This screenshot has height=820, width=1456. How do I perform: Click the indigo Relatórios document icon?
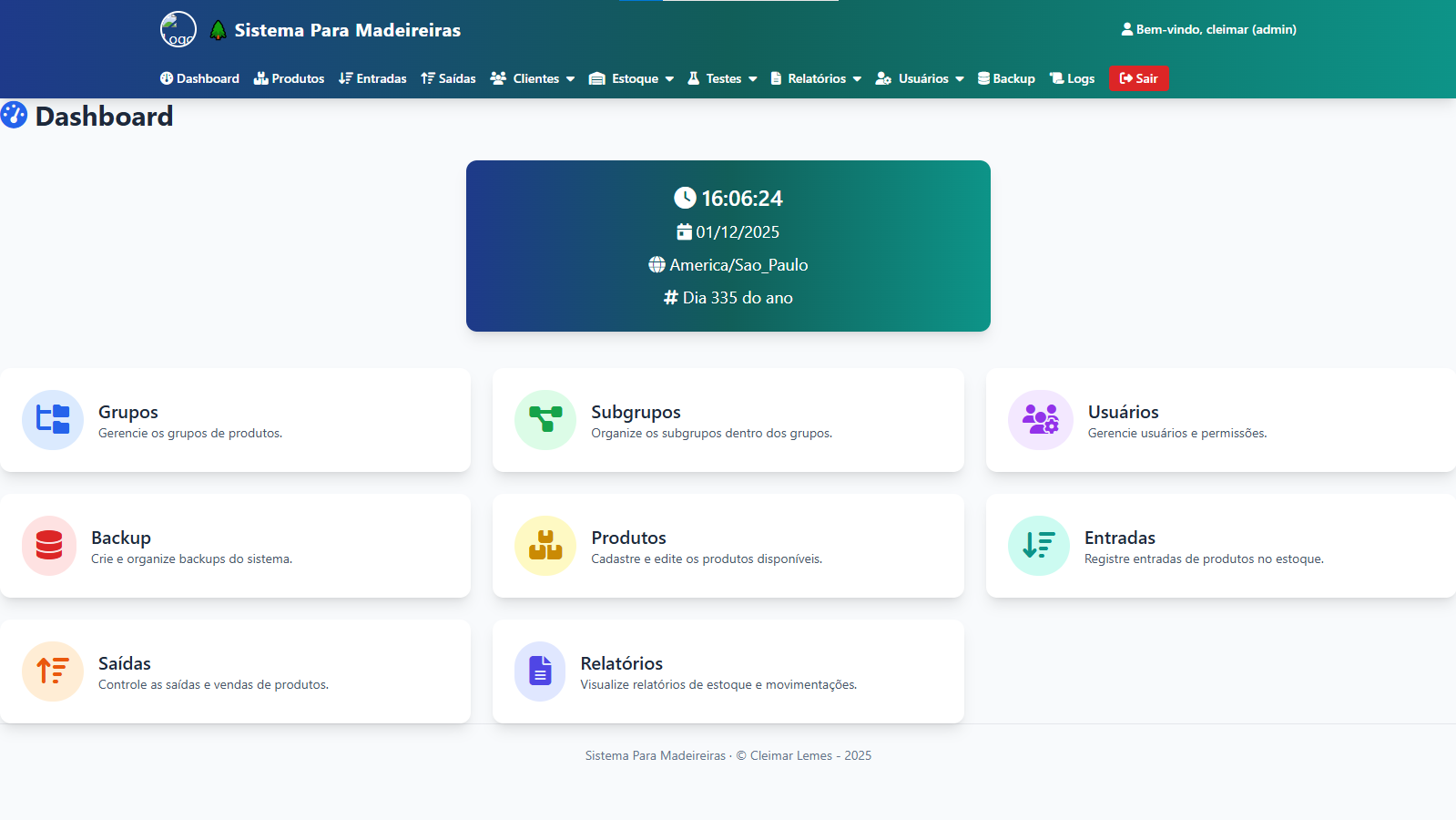(540, 671)
